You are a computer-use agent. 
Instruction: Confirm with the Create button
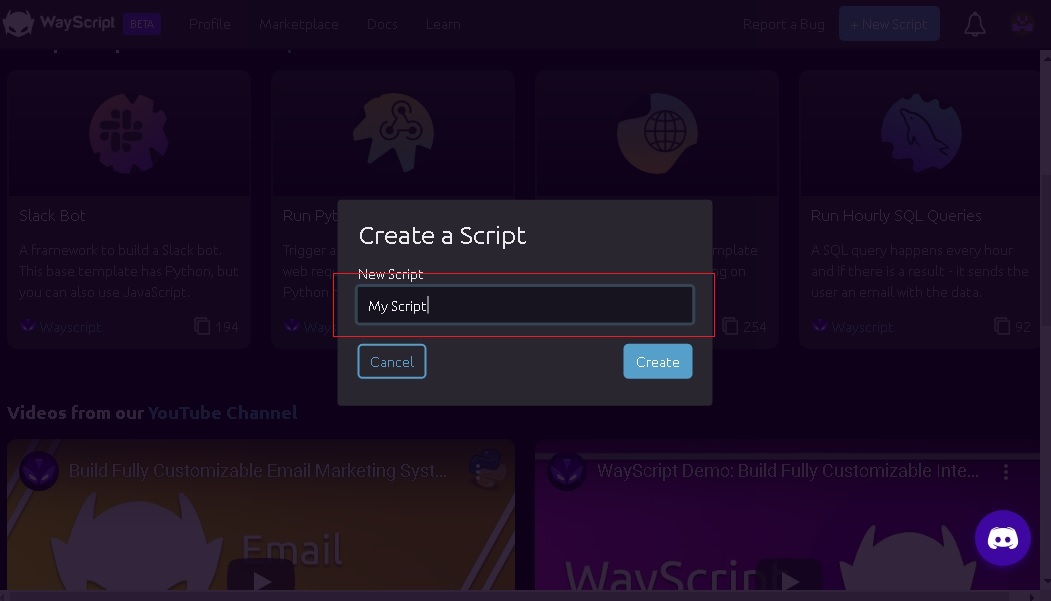tap(658, 361)
